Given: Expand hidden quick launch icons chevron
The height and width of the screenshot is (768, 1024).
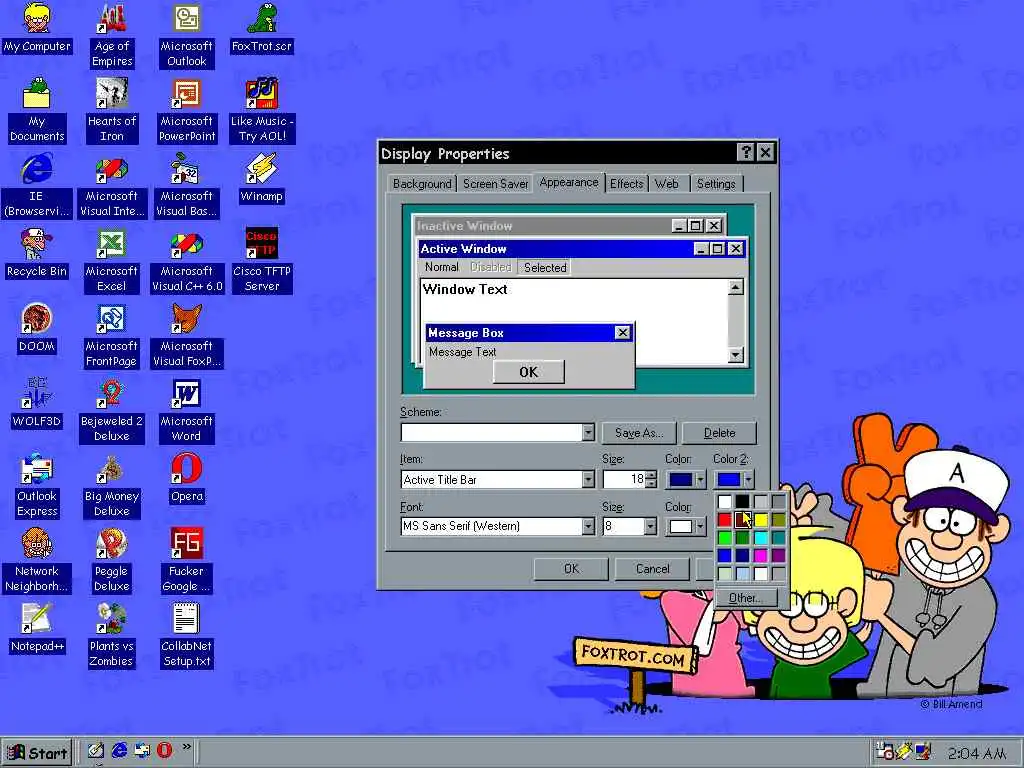Looking at the screenshot, I should [x=186, y=746].
